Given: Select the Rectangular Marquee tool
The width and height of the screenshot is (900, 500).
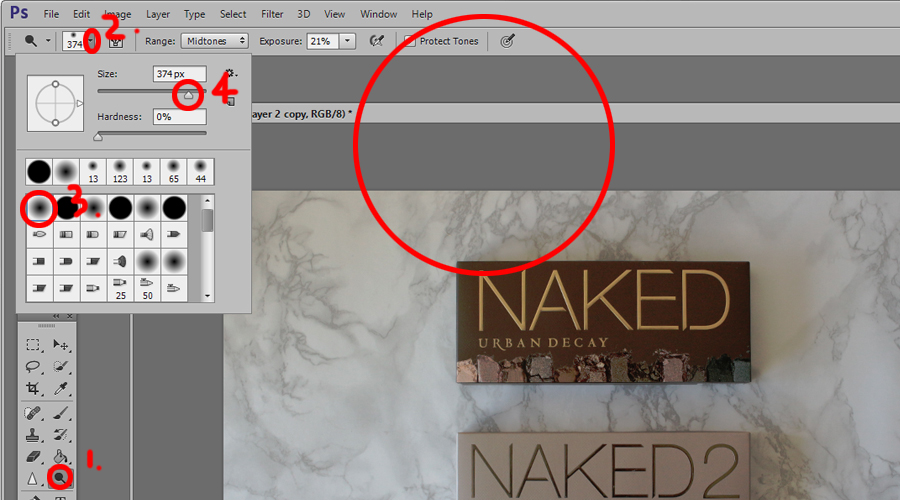Looking at the screenshot, I should click(33, 345).
